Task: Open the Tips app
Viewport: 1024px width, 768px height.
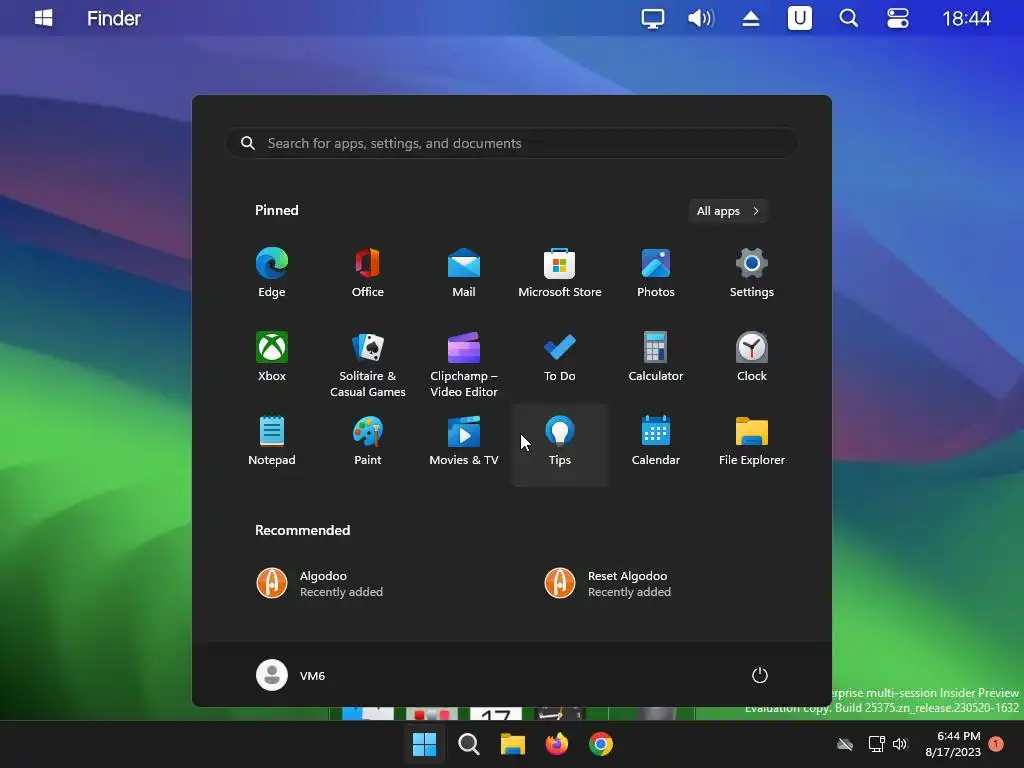Action: tap(560, 445)
